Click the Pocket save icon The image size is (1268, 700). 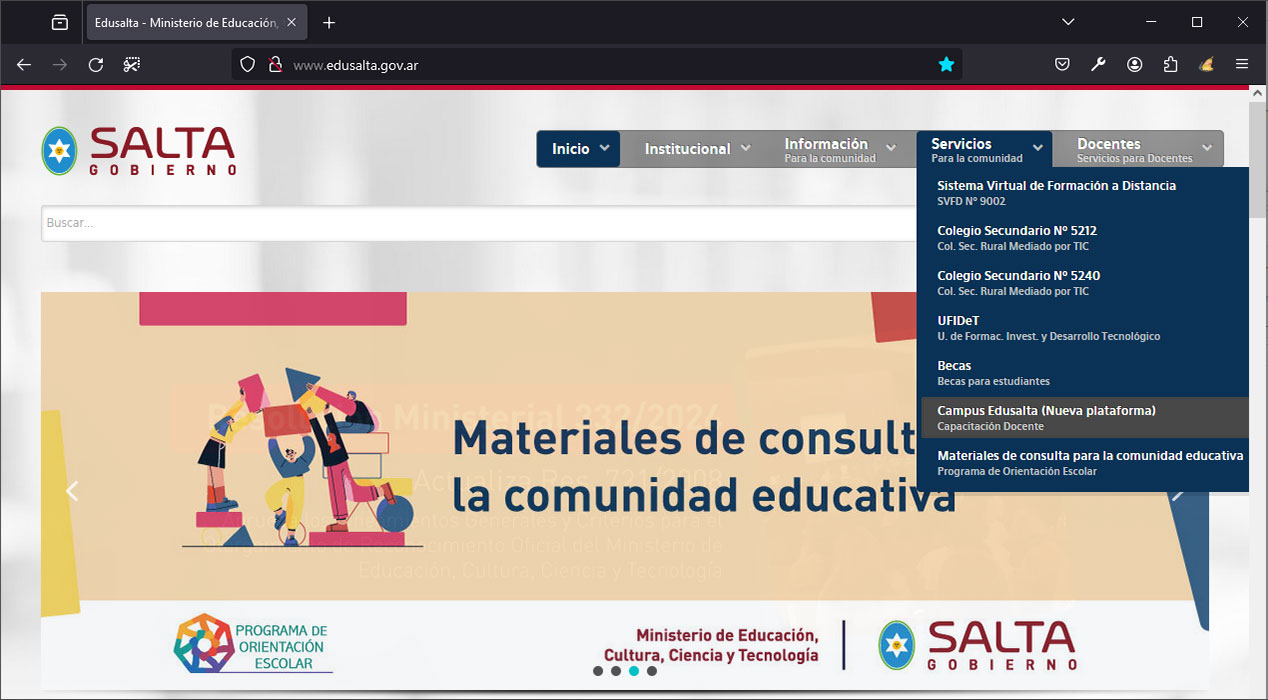tap(1062, 64)
